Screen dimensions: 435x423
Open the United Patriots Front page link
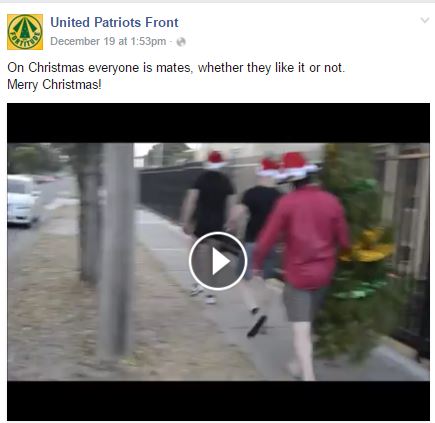click(114, 23)
